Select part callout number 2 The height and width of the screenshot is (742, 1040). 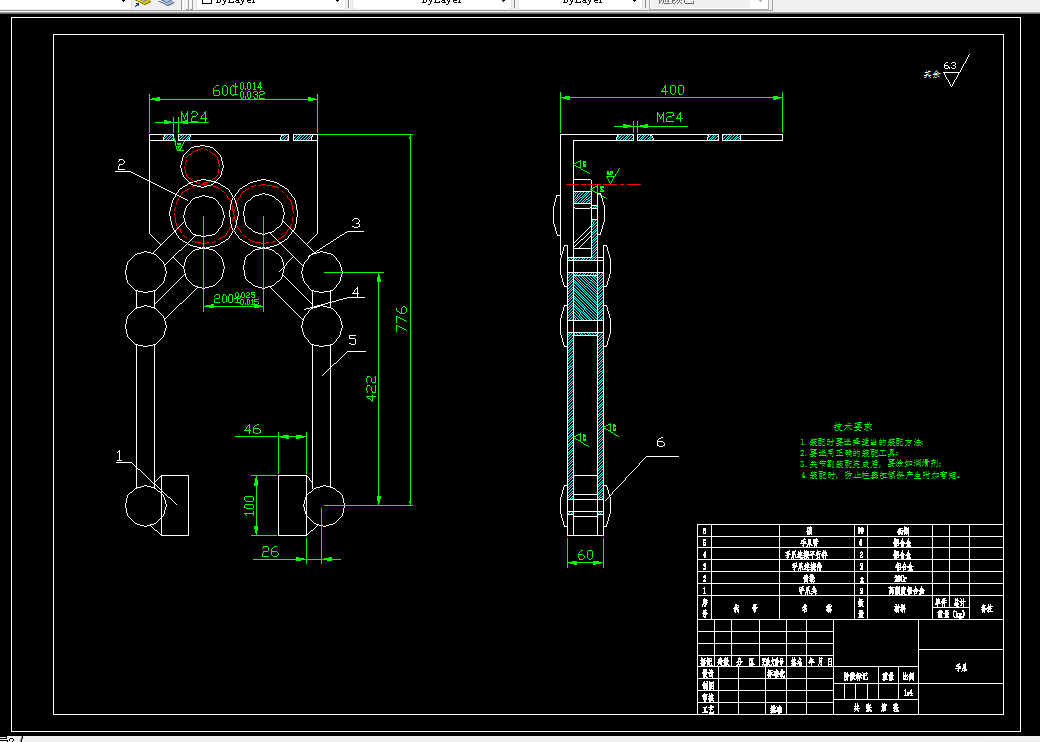[121, 164]
